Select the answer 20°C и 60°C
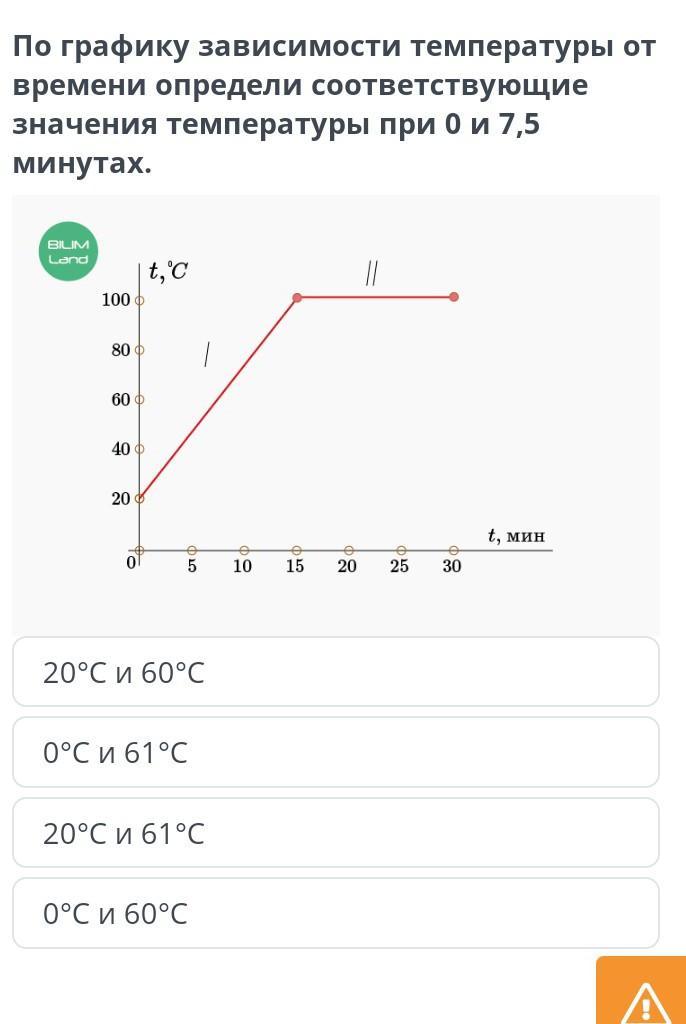Viewport: 686px width, 1024px height. (x=336, y=672)
